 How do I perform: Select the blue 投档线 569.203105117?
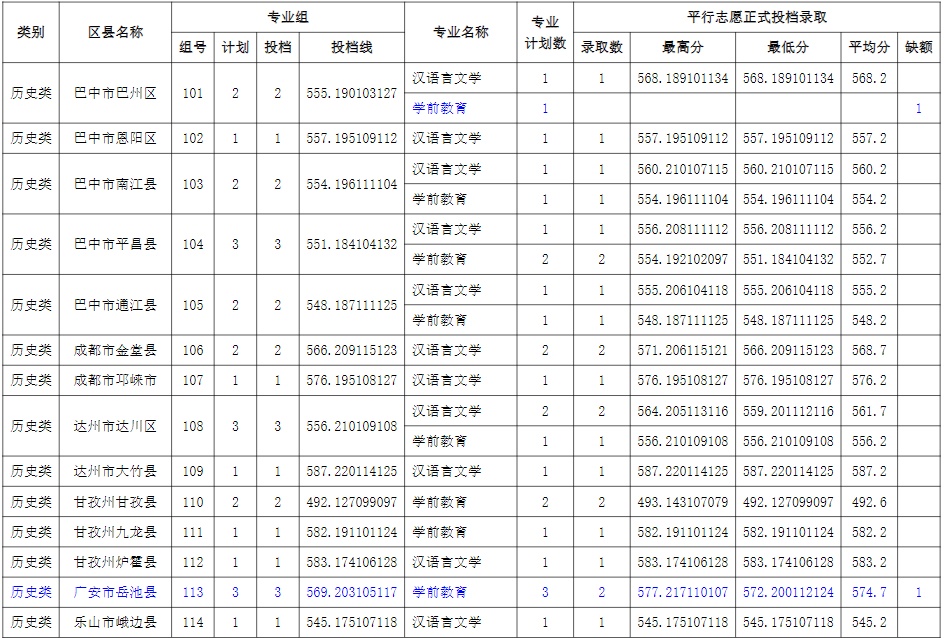(x=352, y=592)
